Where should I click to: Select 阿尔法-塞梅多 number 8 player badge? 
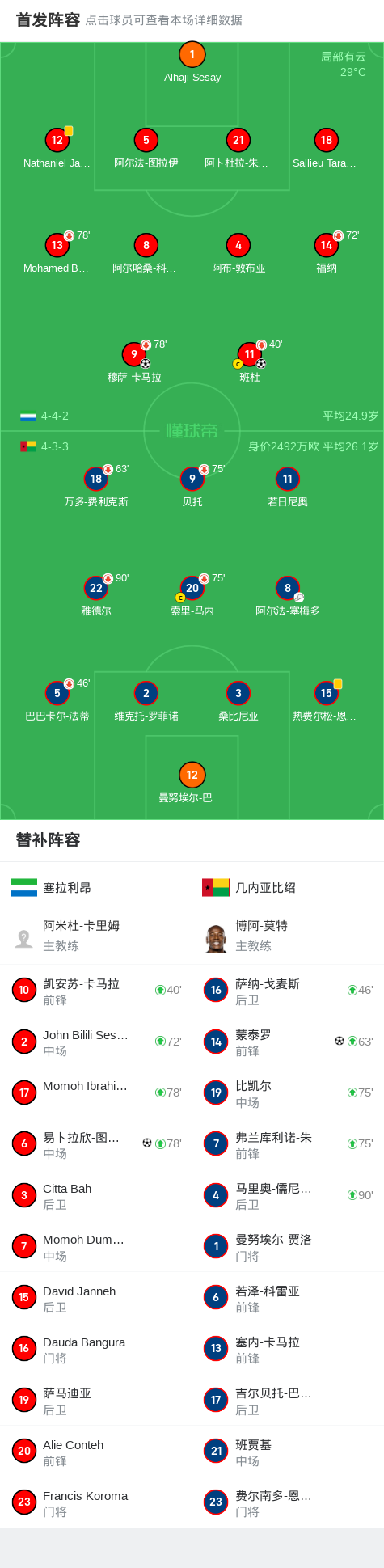(x=288, y=588)
